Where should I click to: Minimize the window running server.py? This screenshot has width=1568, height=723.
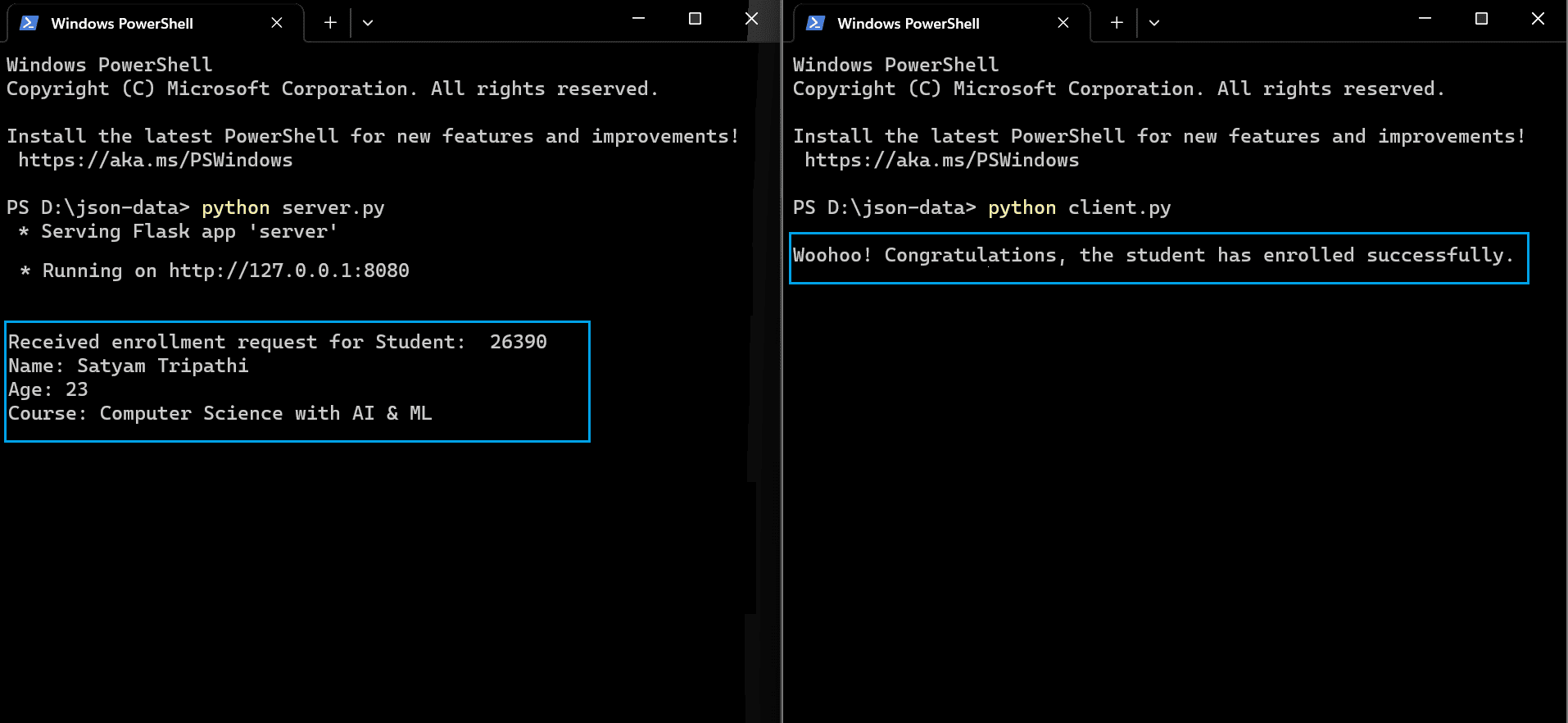coord(639,19)
